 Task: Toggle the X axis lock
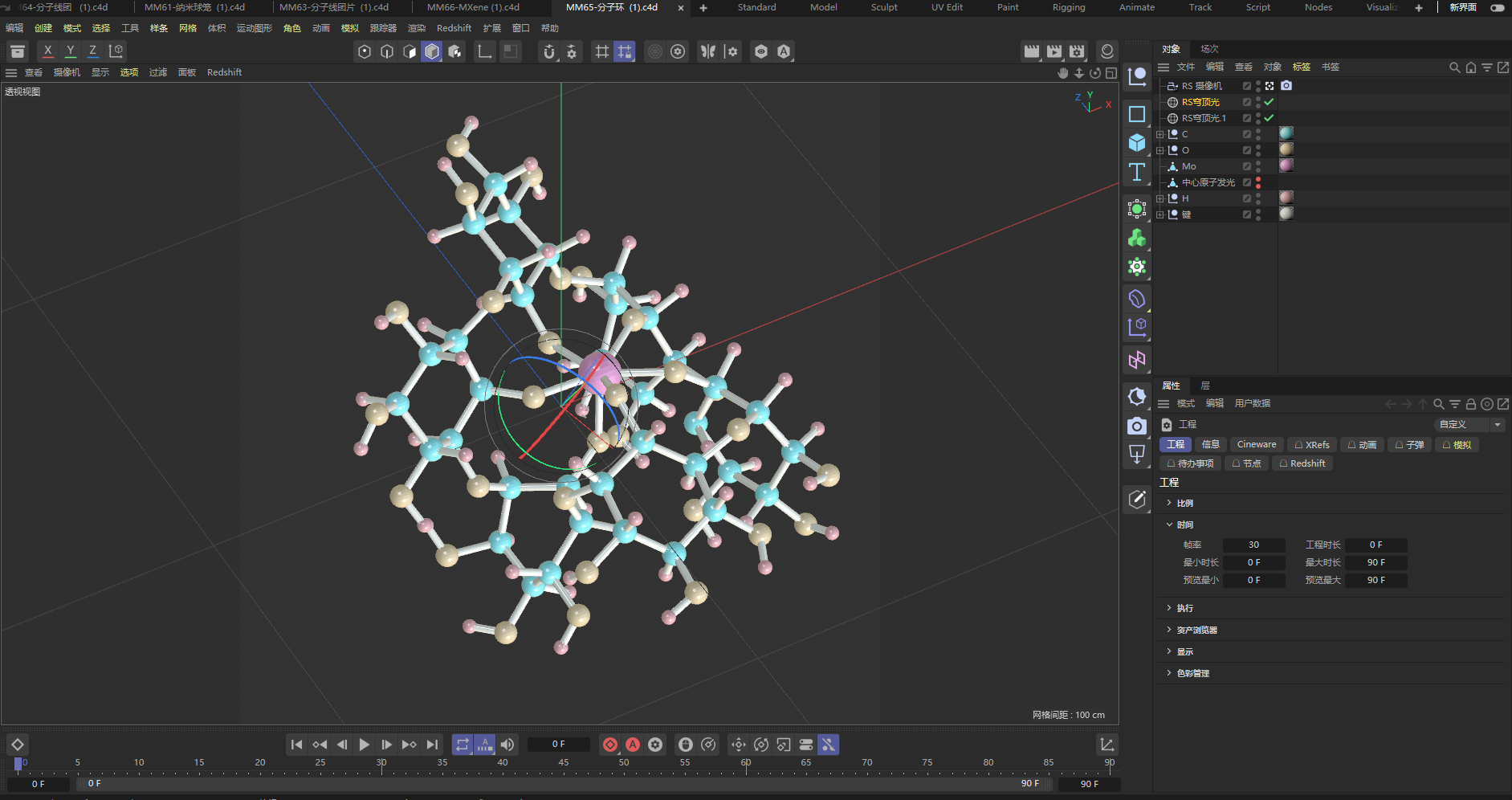coord(48,51)
